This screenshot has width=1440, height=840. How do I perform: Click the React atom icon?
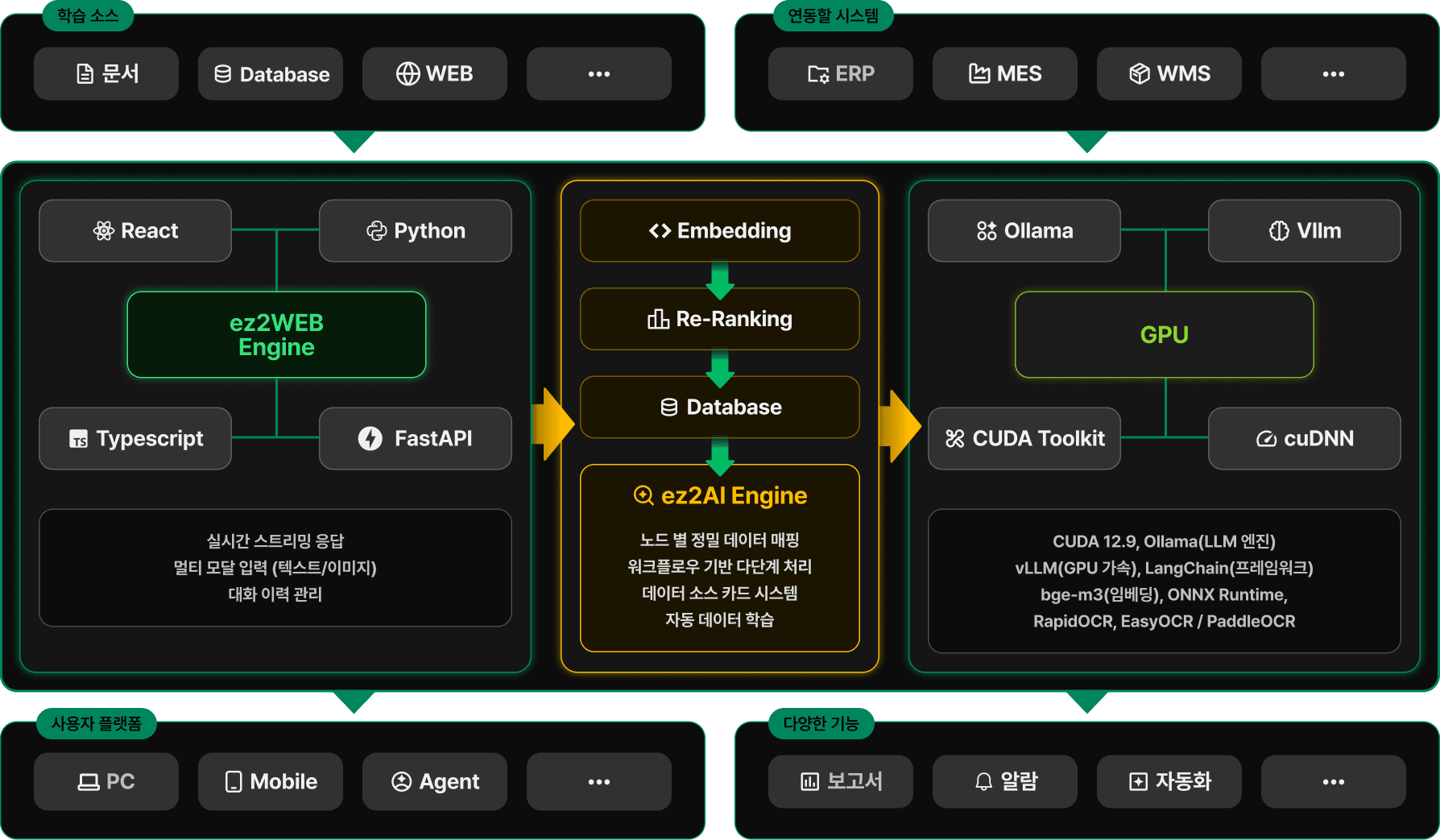[103, 231]
